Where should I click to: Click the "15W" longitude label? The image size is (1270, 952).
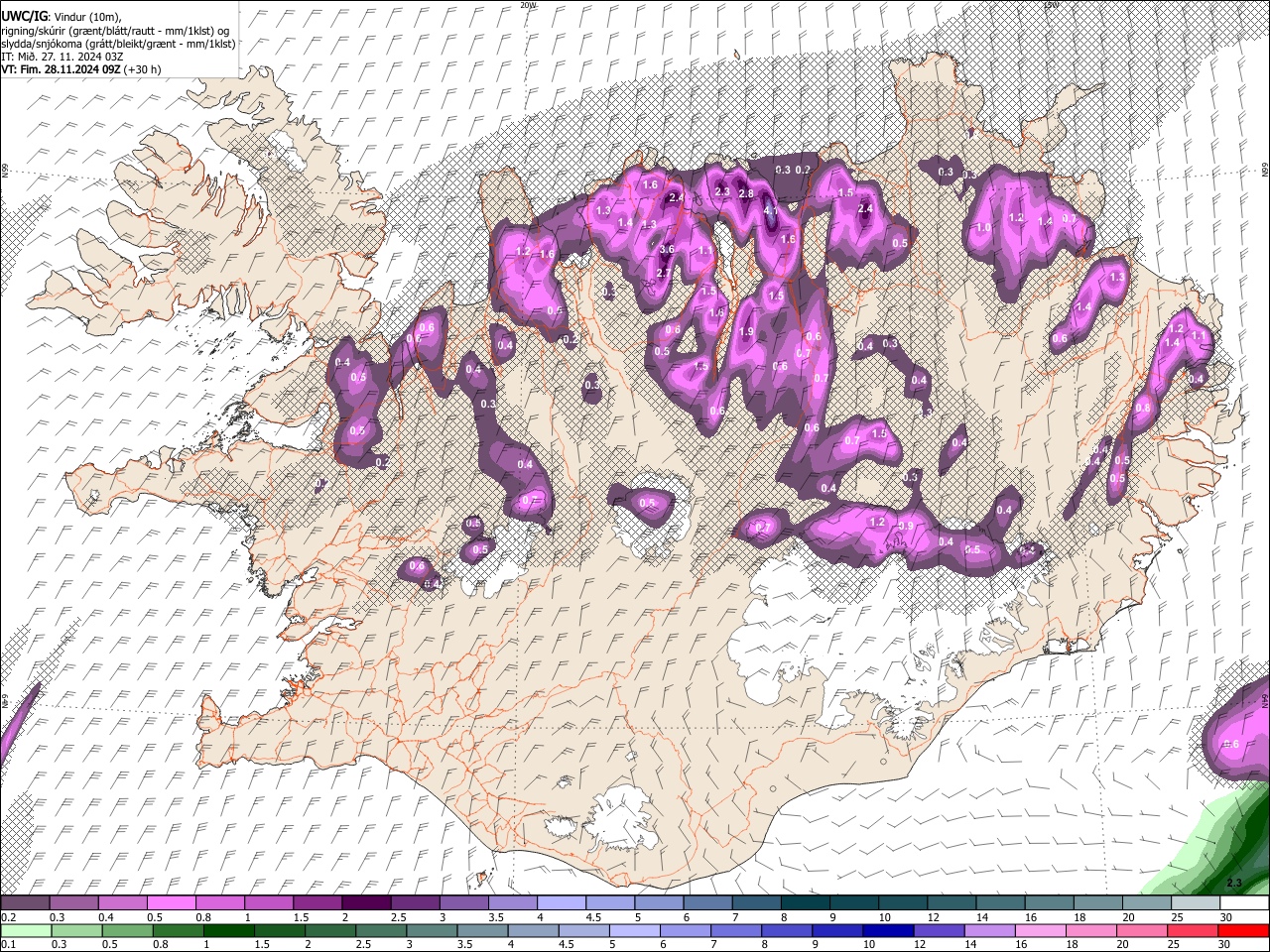tap(1050, 5)
